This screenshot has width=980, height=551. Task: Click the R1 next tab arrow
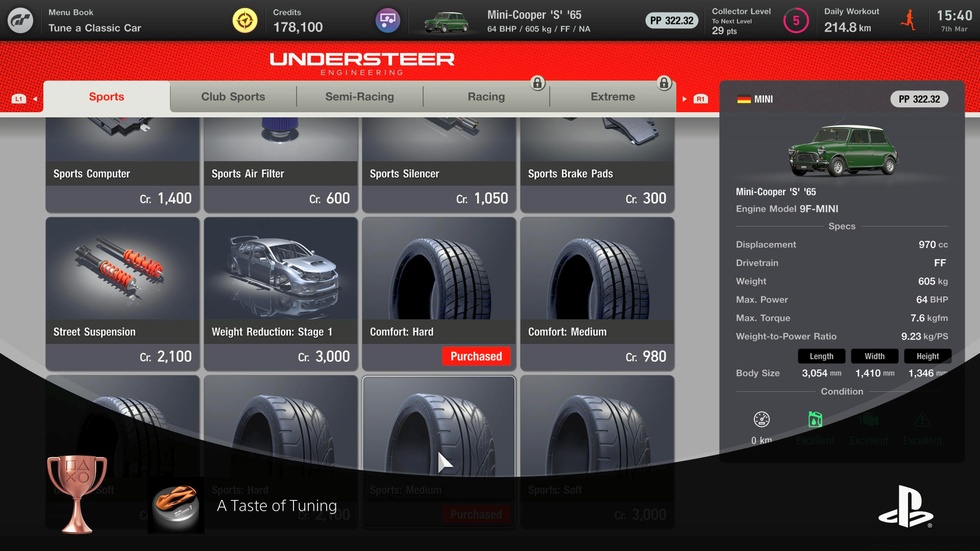695,99
